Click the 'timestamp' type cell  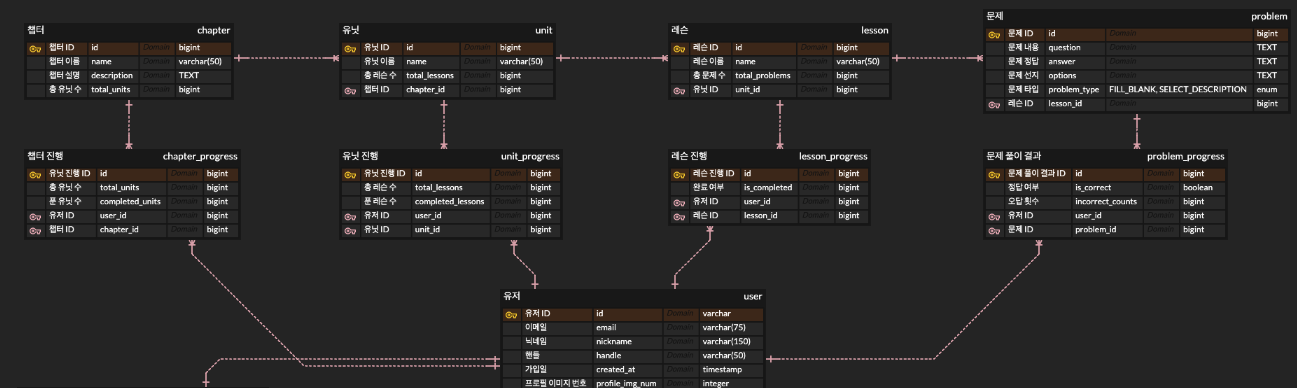pos(721,370)
